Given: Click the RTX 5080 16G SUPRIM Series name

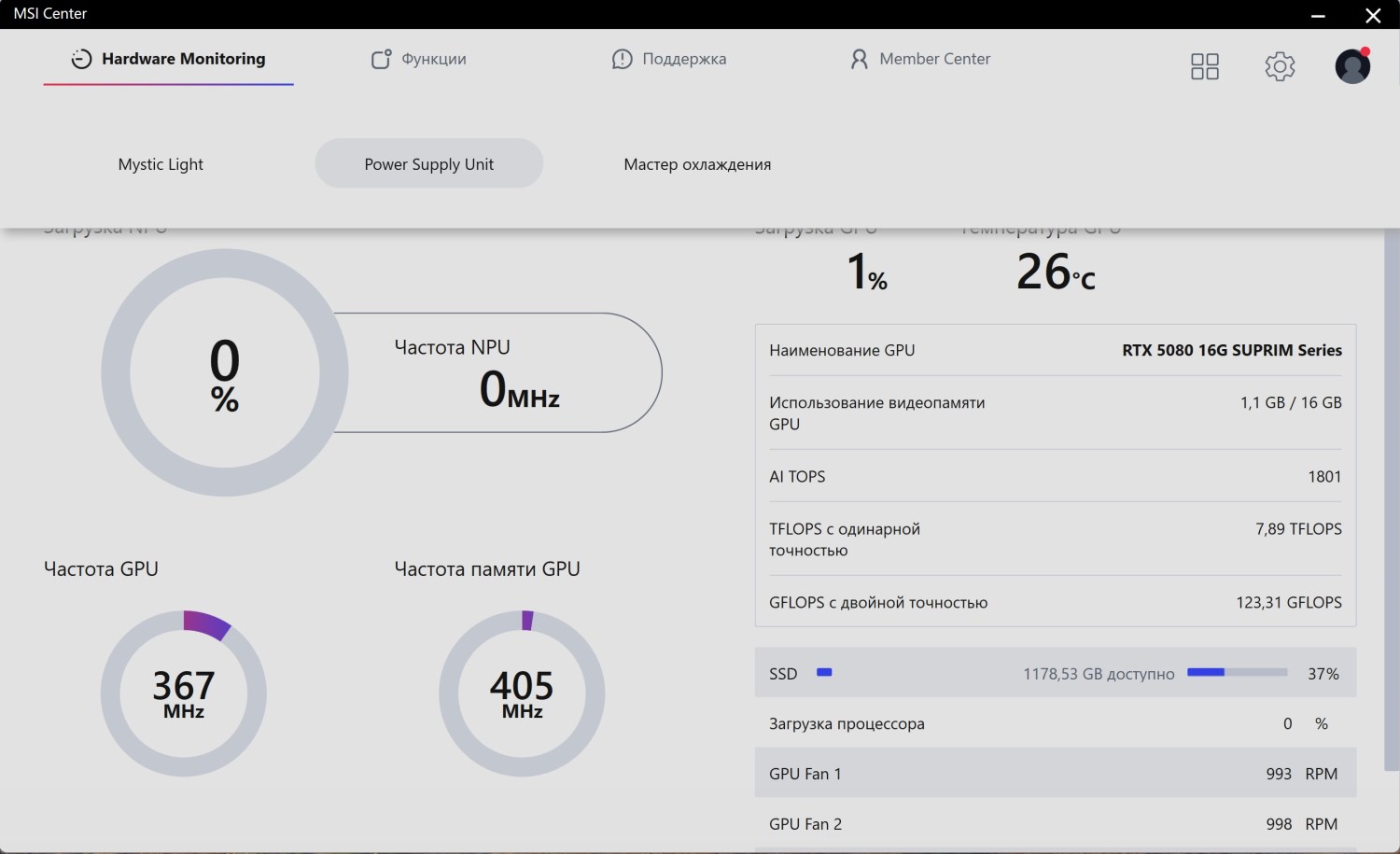Looking at the screenshot, I should pyautogui.click(x=1231, y=350).
